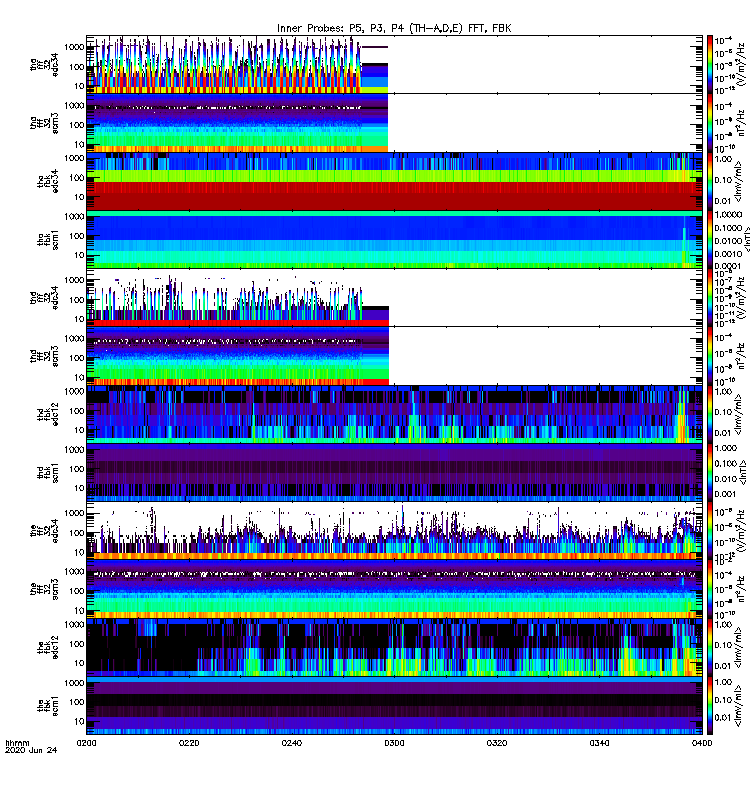Screen dimensions: 750x800
Task: Click '(V/m)²/Hz' units beside tha fff edc34 panel
Action: coord(740,65)
